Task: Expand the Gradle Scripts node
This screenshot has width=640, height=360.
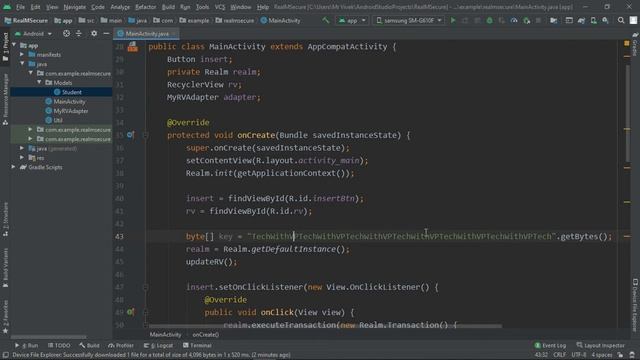Action: (13, 167)
